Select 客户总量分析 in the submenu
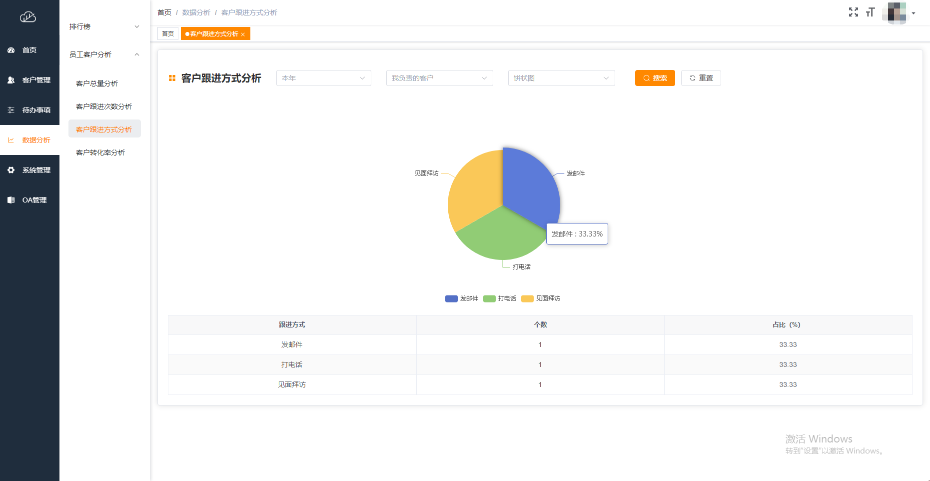Image resolution: width=930 pixels, height=481 pixels. click(97, 83)
